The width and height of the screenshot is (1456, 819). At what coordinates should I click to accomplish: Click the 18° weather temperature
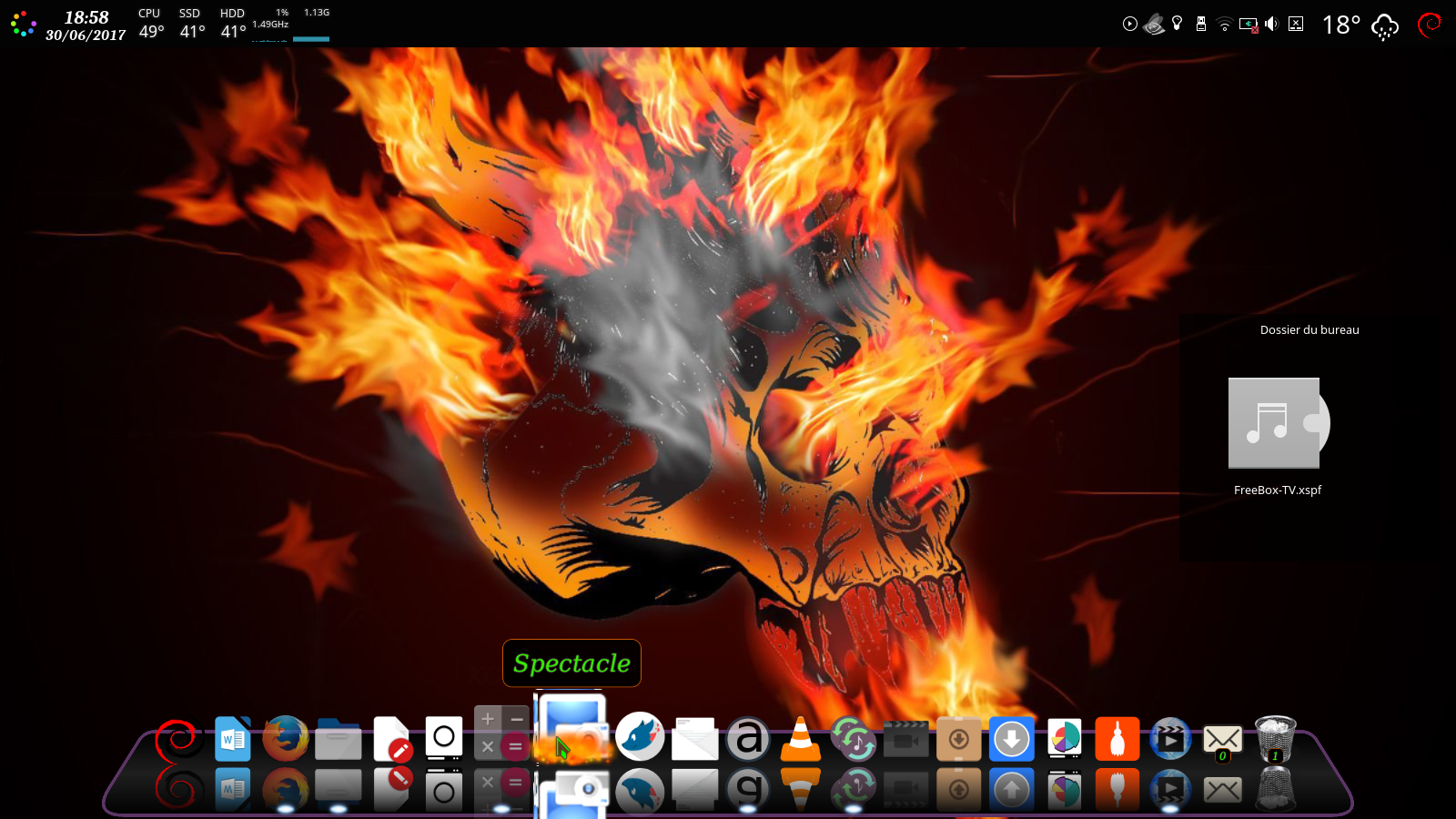point(1341,25)
